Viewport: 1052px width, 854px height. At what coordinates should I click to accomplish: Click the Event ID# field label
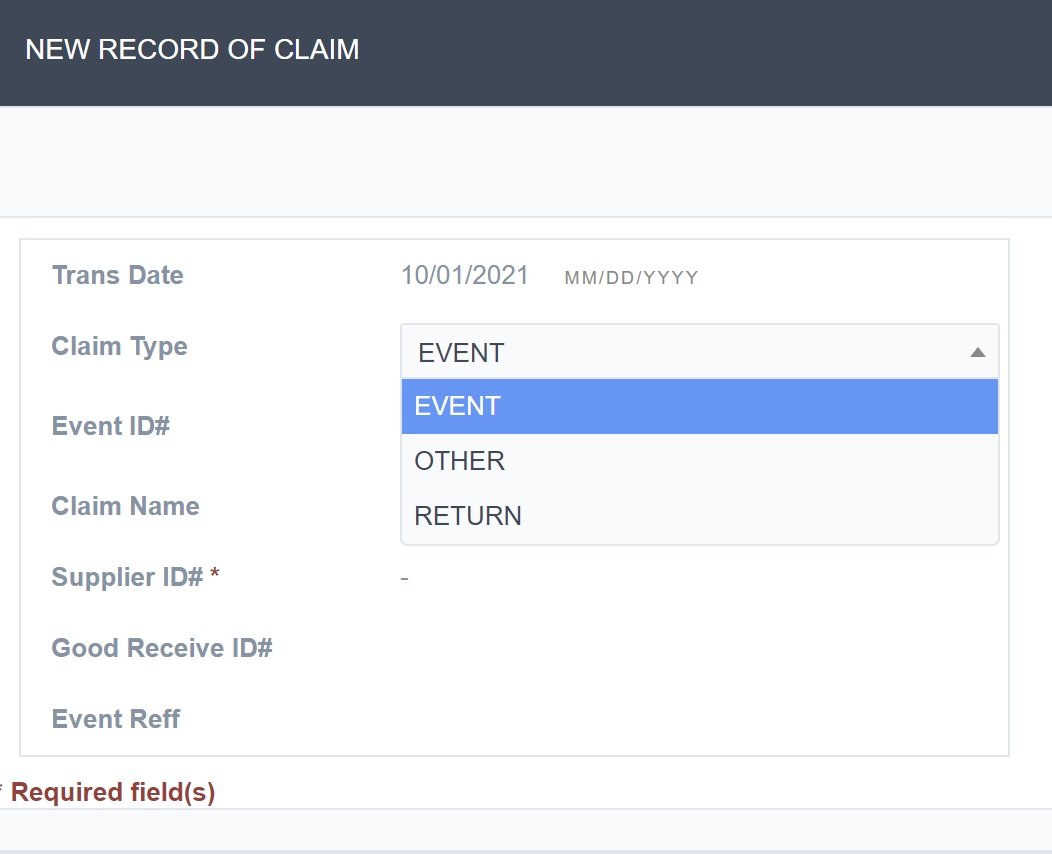[x=111, y=426]
